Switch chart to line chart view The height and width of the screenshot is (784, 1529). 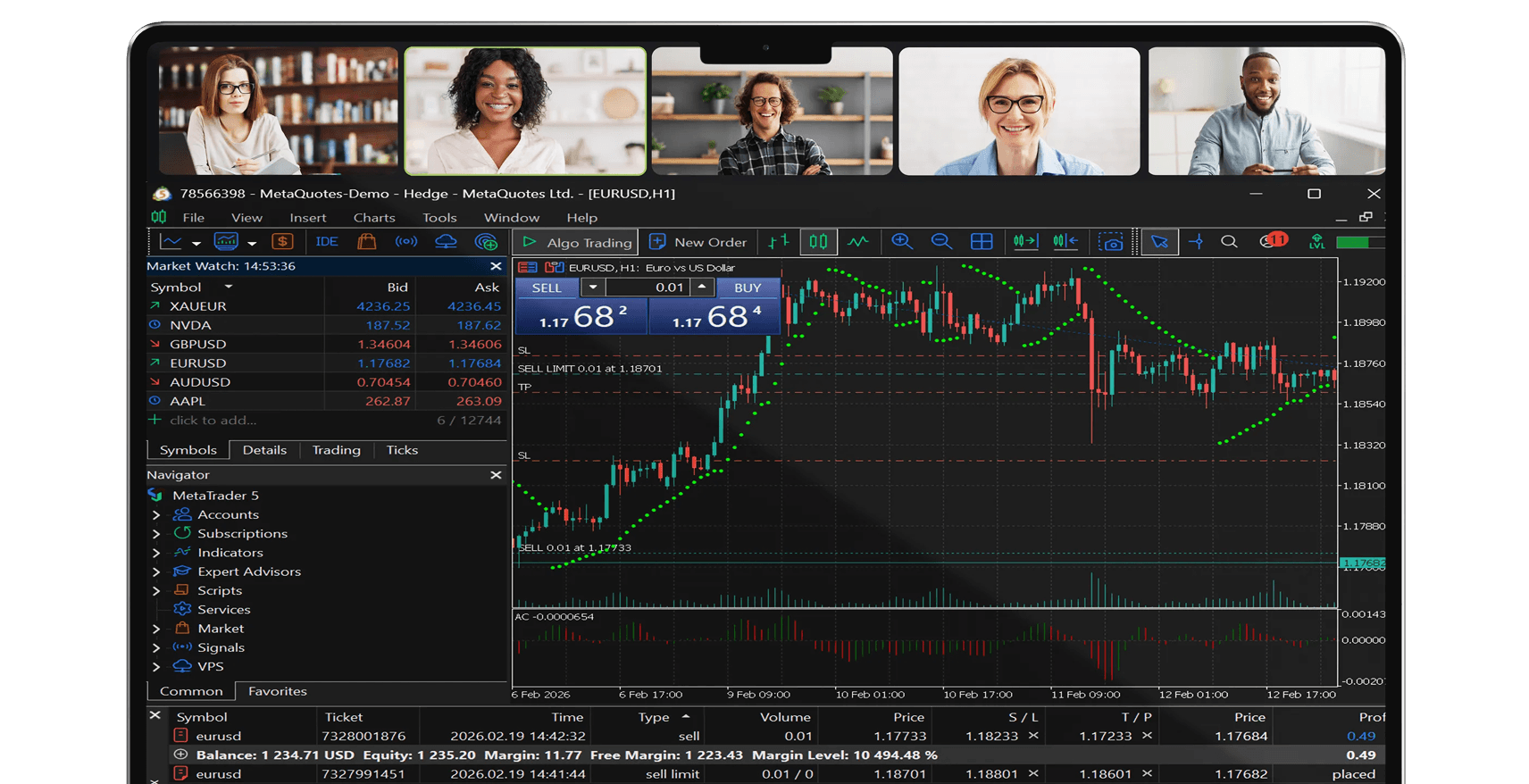858,242
